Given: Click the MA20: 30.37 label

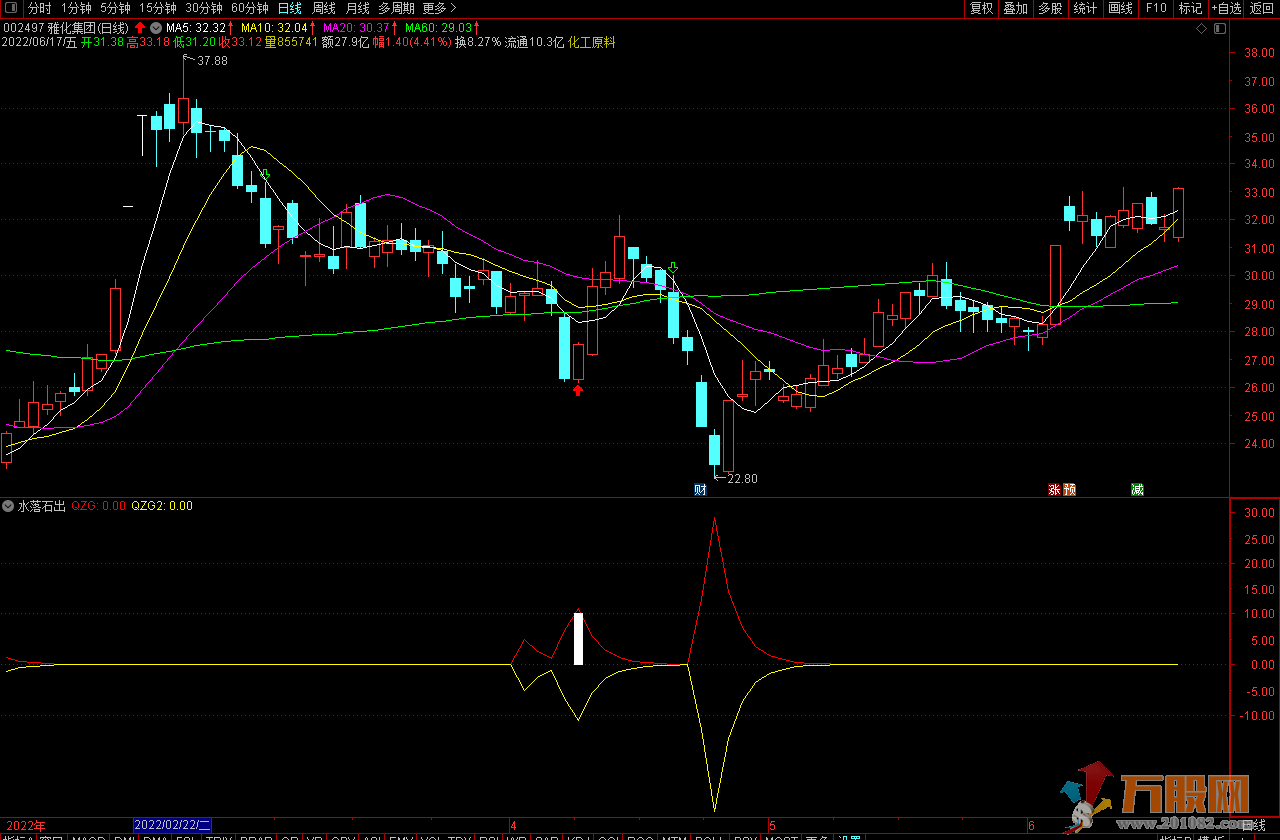Looking at the screenshot, I should [x=356, y=27].
